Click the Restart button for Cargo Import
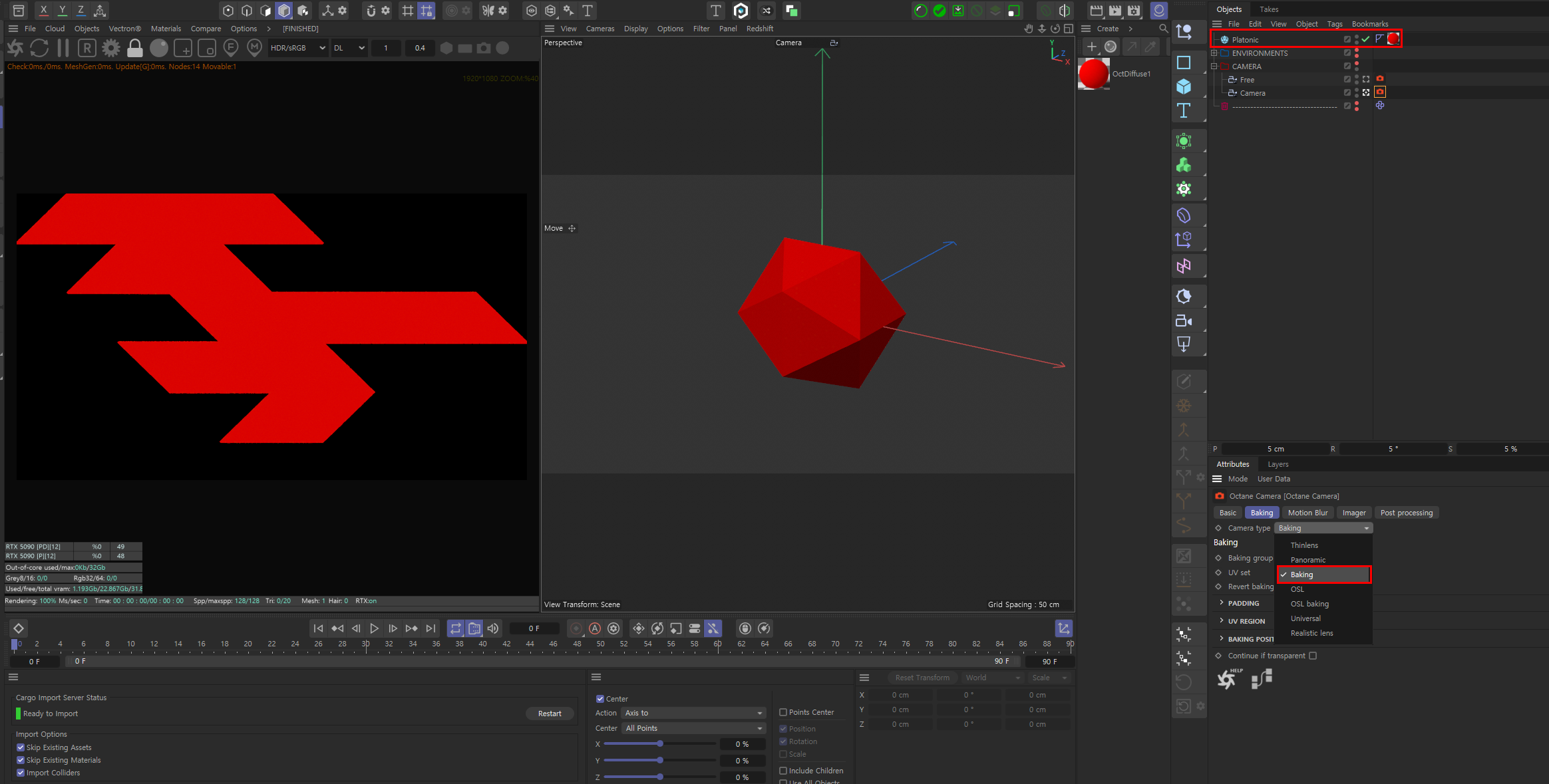1549x784 pixels. 550,714
